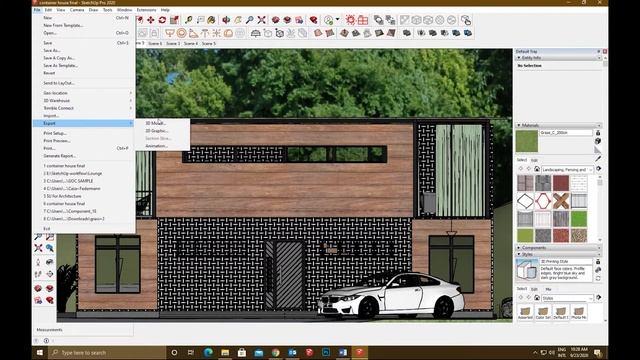640x360 pixels.
Task: Open the Edit tab in Materials panel
Action: tap(534, 160)
